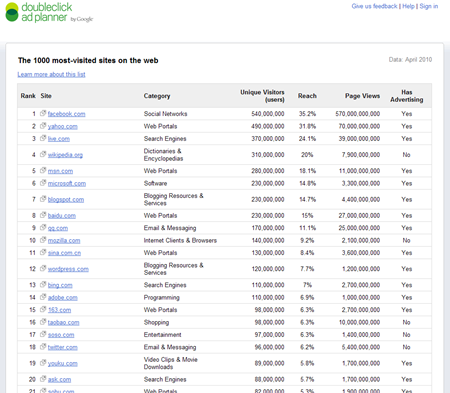Open the yahoo.com site link
Image resolution: width=450 pixels, height=393 pixels.
pyautogui.click(x=63, y=127)
